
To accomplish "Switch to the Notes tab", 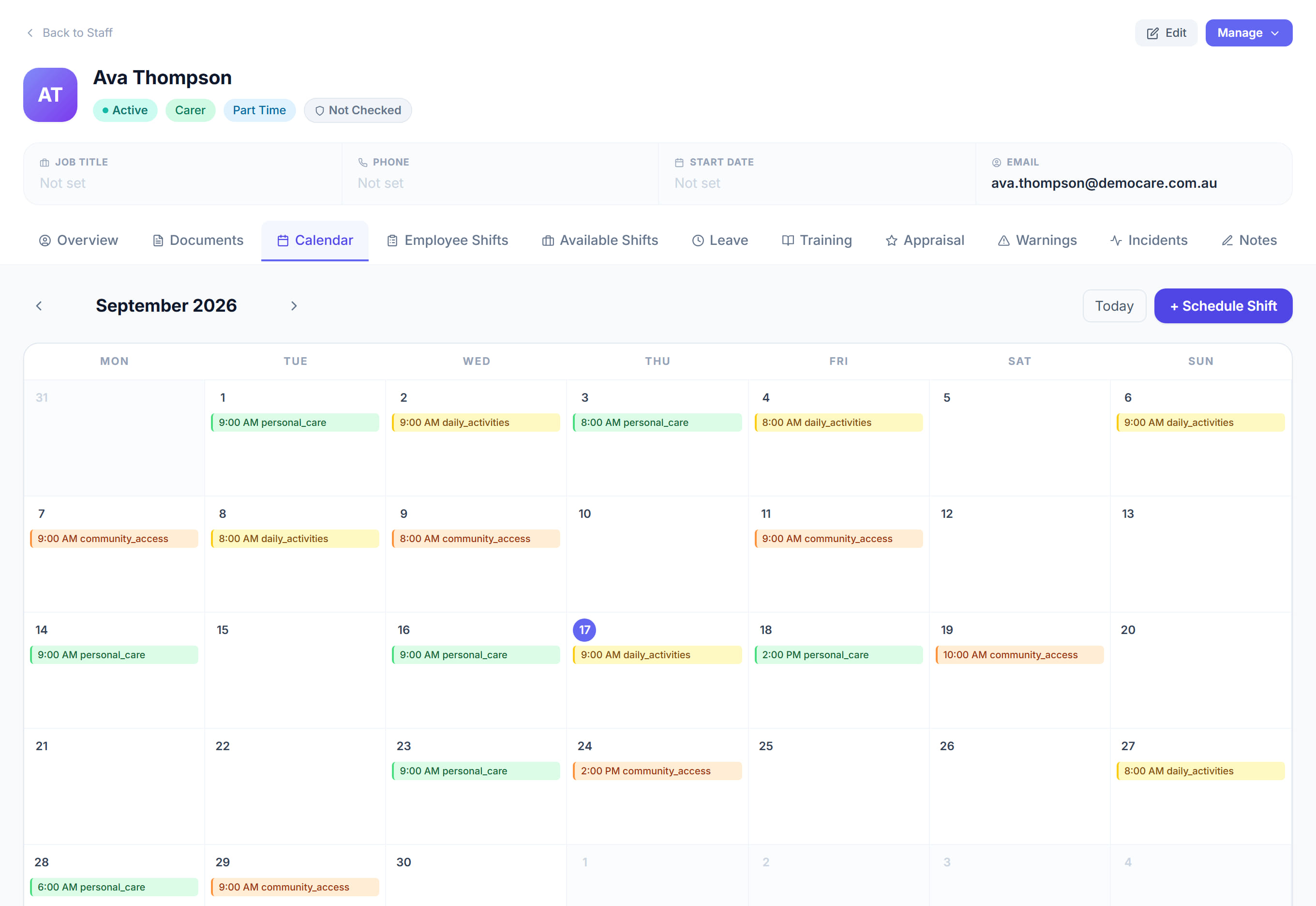I will (x=1248, y=241).
